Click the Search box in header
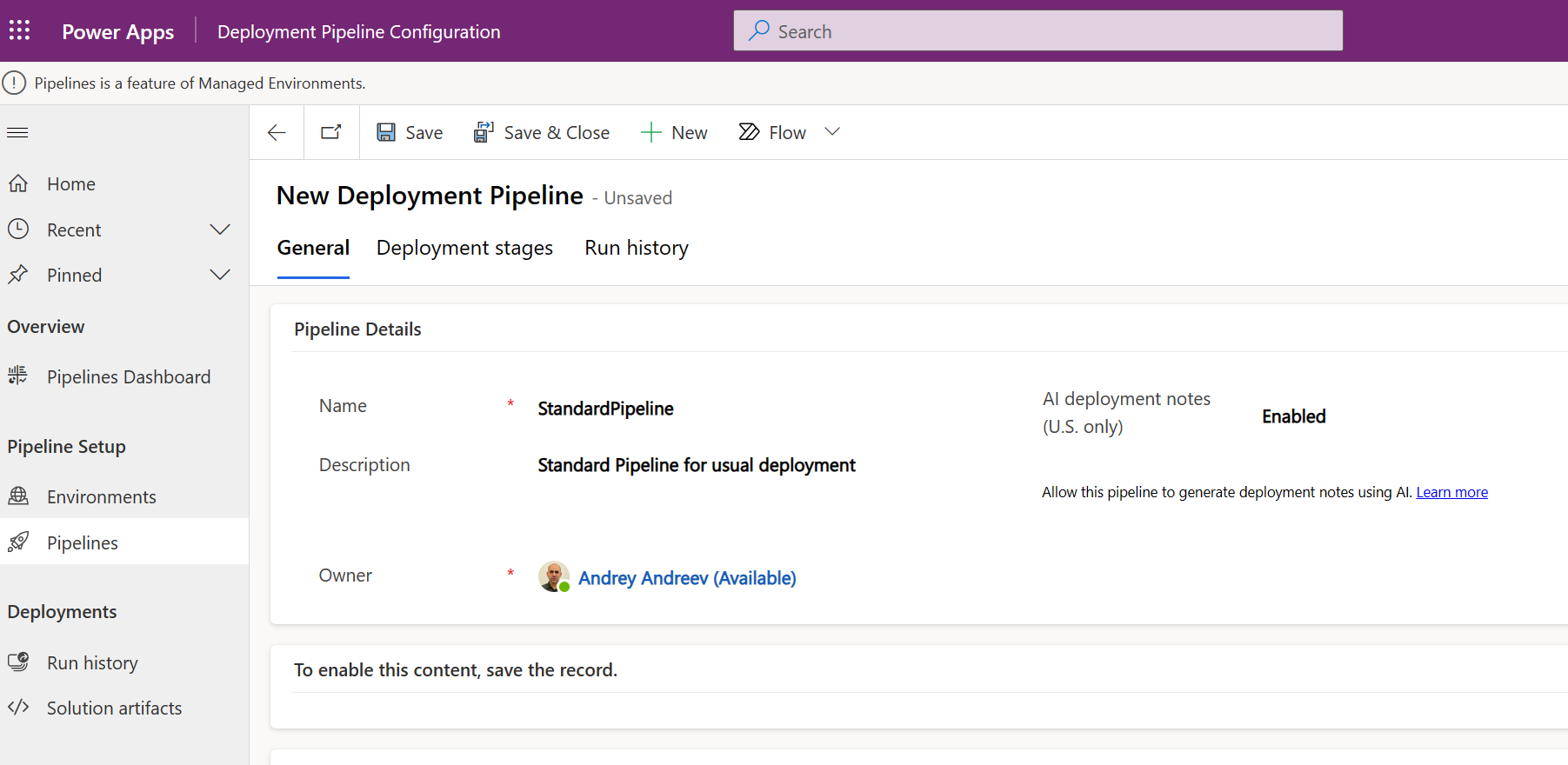The height and width of the screenshot is (765, 1568). [1038, 31]
